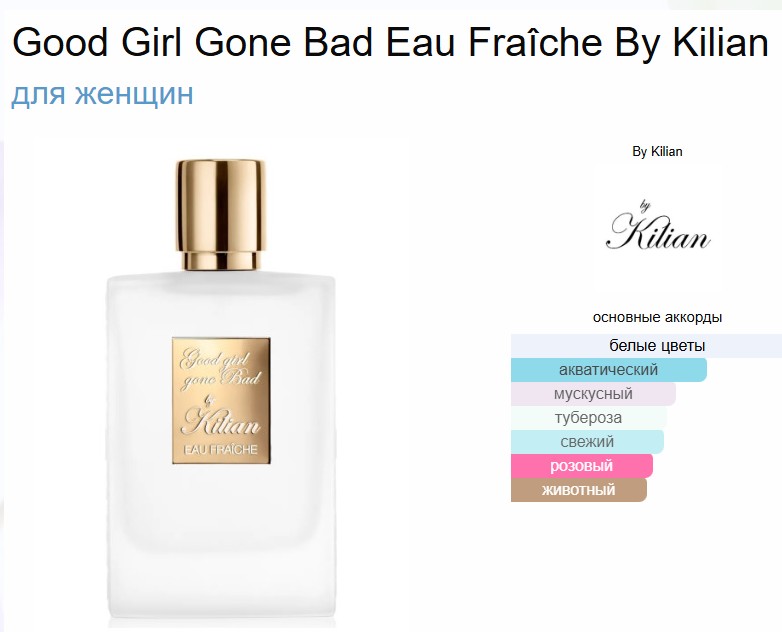782x632 pixels.
Task: Select the 'белые цветы' accord bar
Action: pos(646,346)
